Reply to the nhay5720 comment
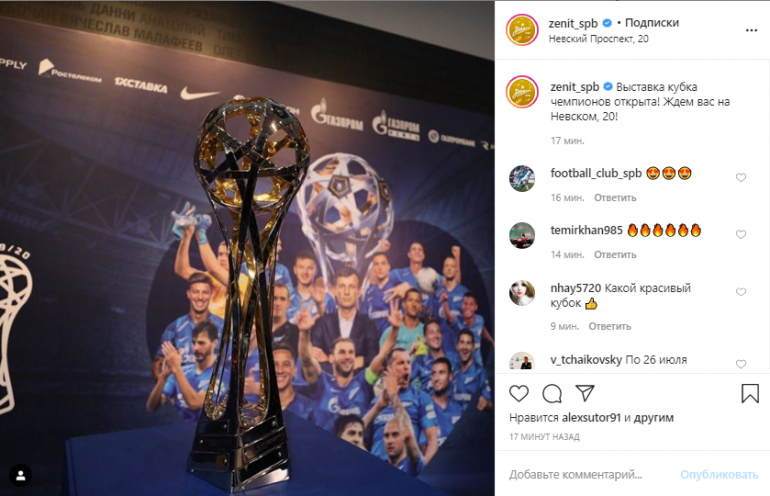This screenshot has width=770, height=496. coord(609,327)
